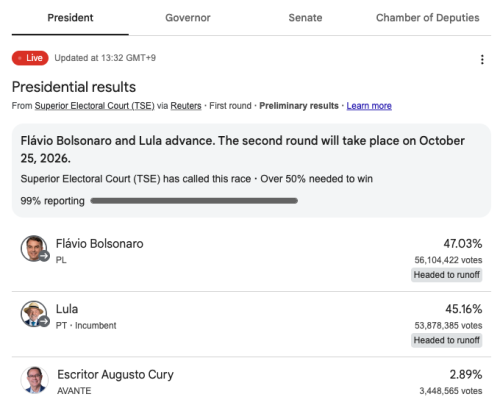Image resolution: width=500 pixels, height=408 pixels.
Task: Click Flávio Bolsonaro's profile photo
Action: [x=34, y=249]
